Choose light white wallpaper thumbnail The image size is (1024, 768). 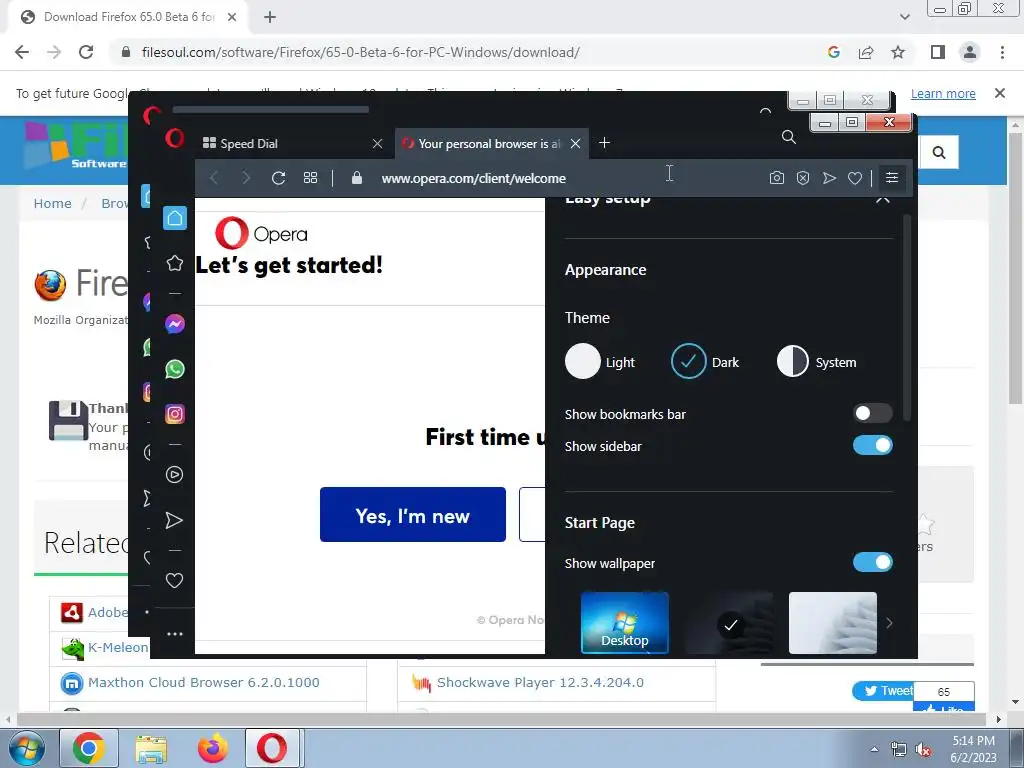point(833,622)
